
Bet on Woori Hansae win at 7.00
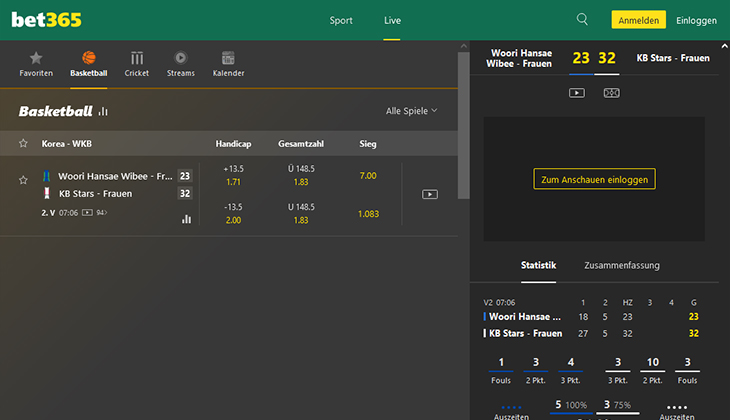click(x=368, y=176)
